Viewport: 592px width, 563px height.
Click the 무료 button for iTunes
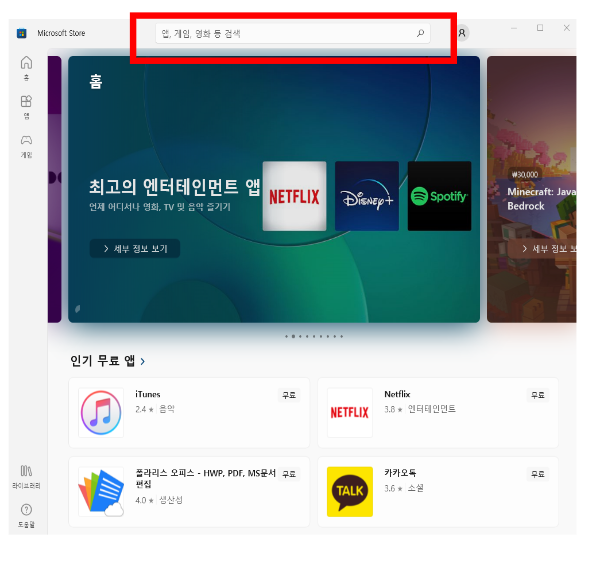click(289, 395)
